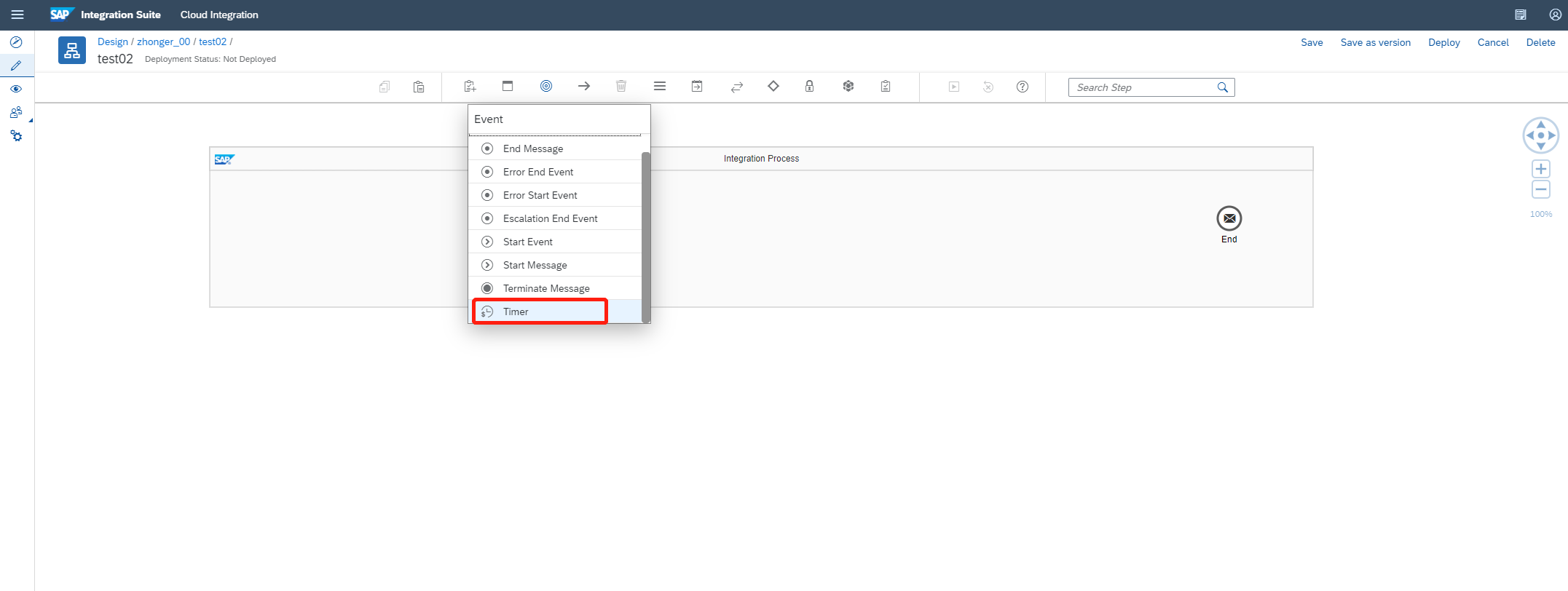Choose Start Message in the Event menu
Screen dimensions: 1568x591
[555, 265]
